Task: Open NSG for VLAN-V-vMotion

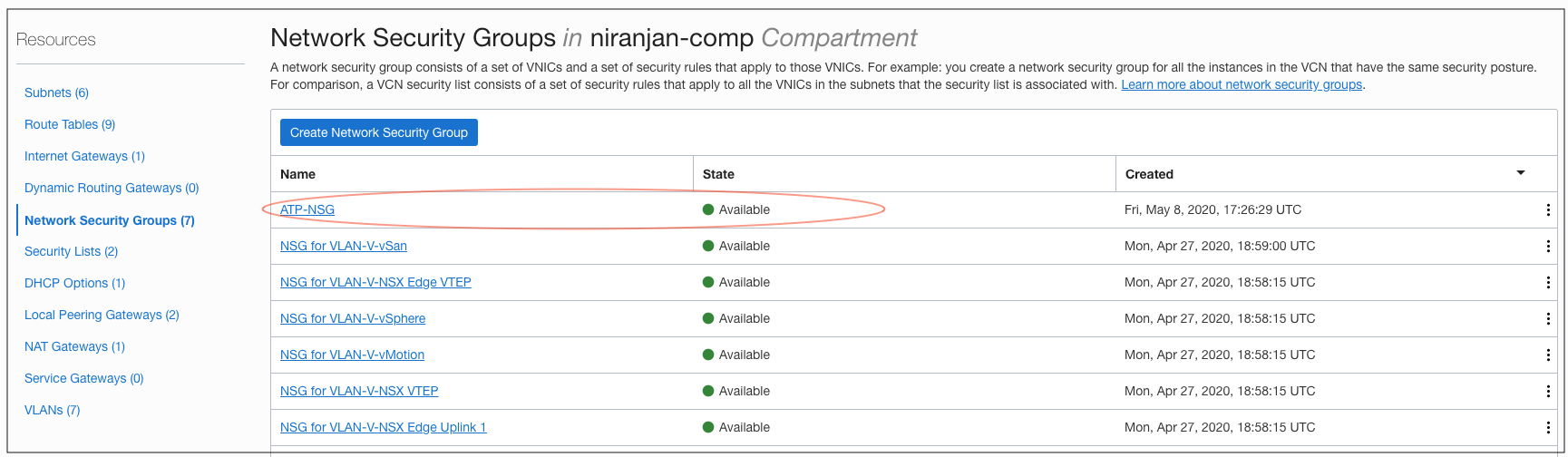Action: (x=352, y=355)
